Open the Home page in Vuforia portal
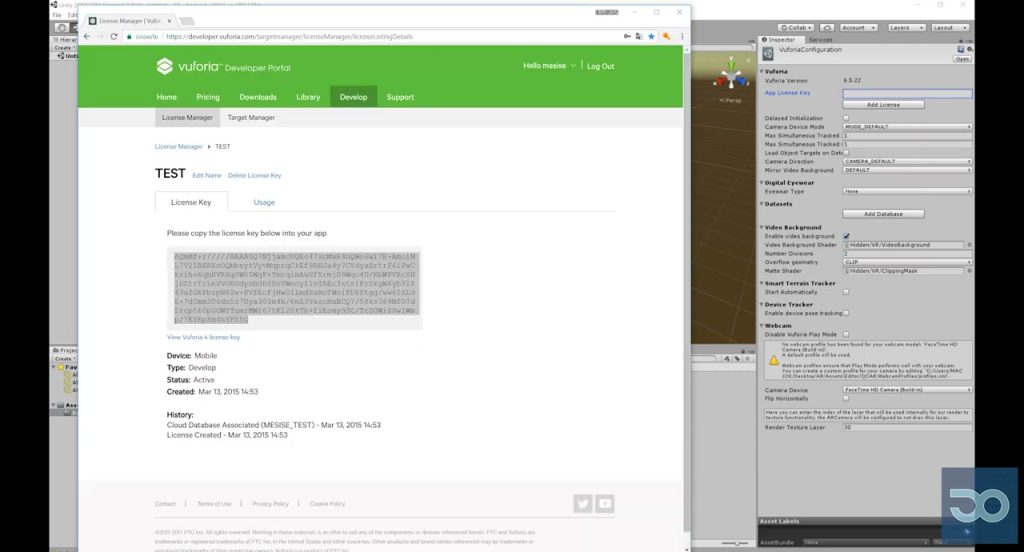 (x=167, y=97)
